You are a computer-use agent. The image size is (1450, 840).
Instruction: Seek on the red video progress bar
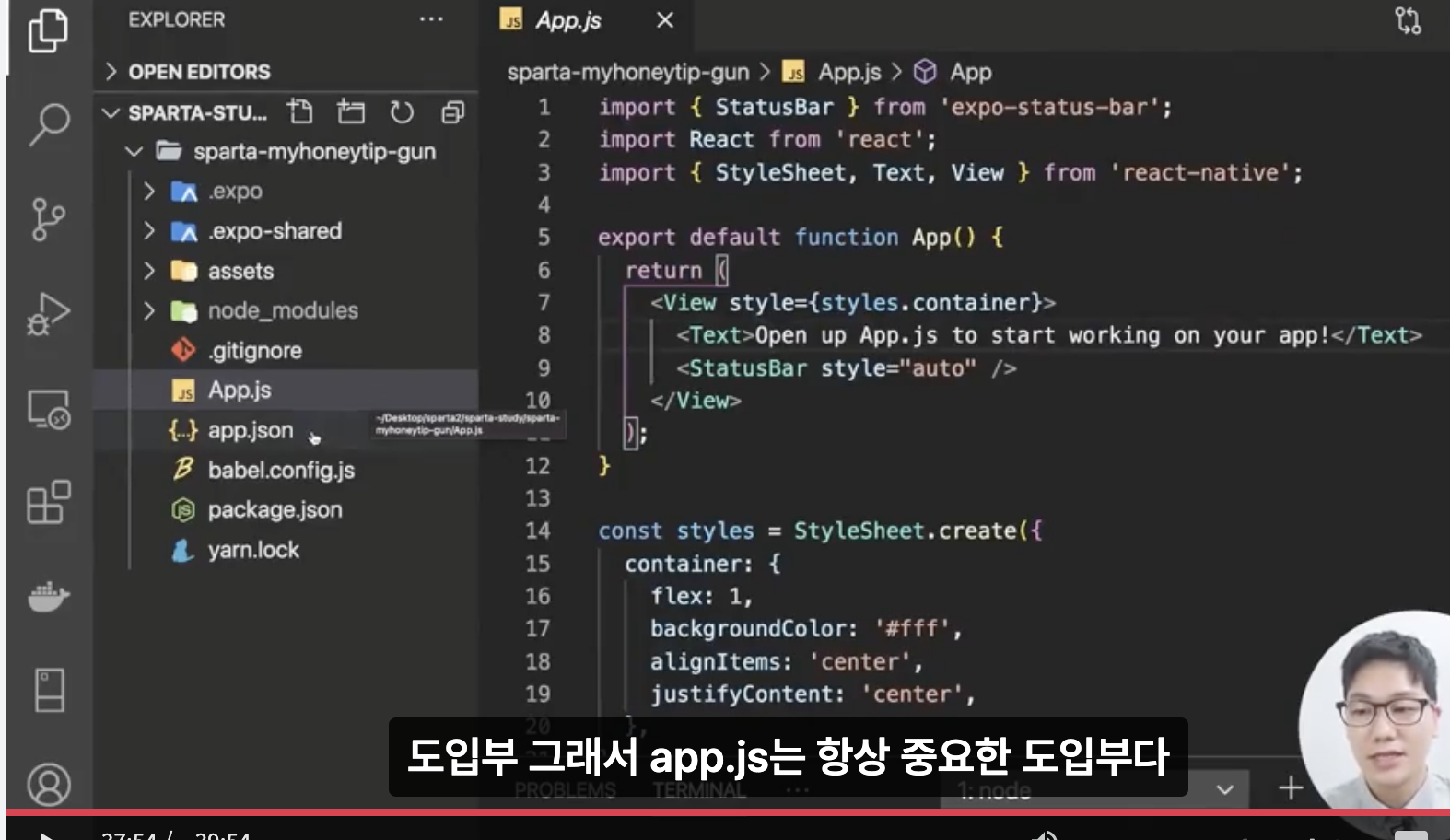click(x=728, y=812)
